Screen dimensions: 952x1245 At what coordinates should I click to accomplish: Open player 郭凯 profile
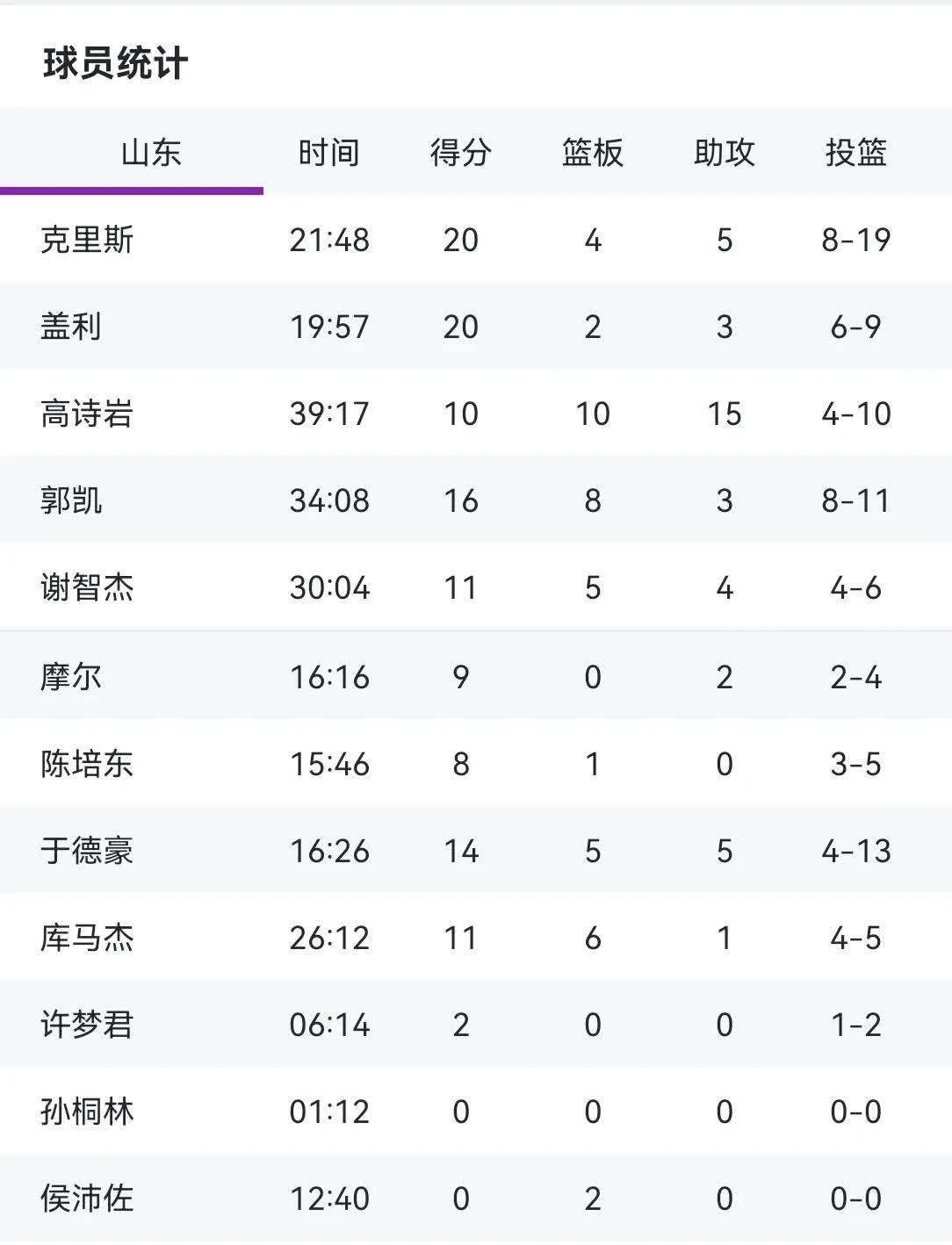click(x=71, y=500)
